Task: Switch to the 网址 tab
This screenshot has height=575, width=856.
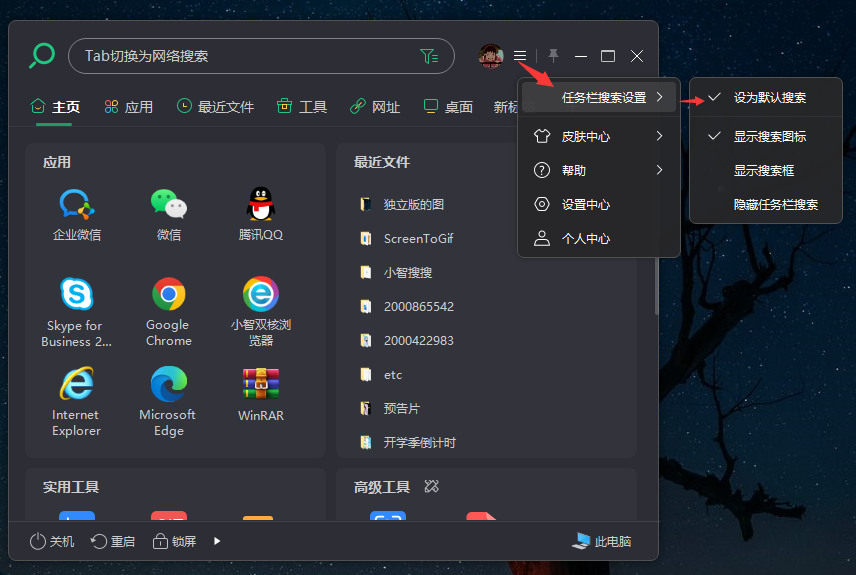Action: point(375,106)
